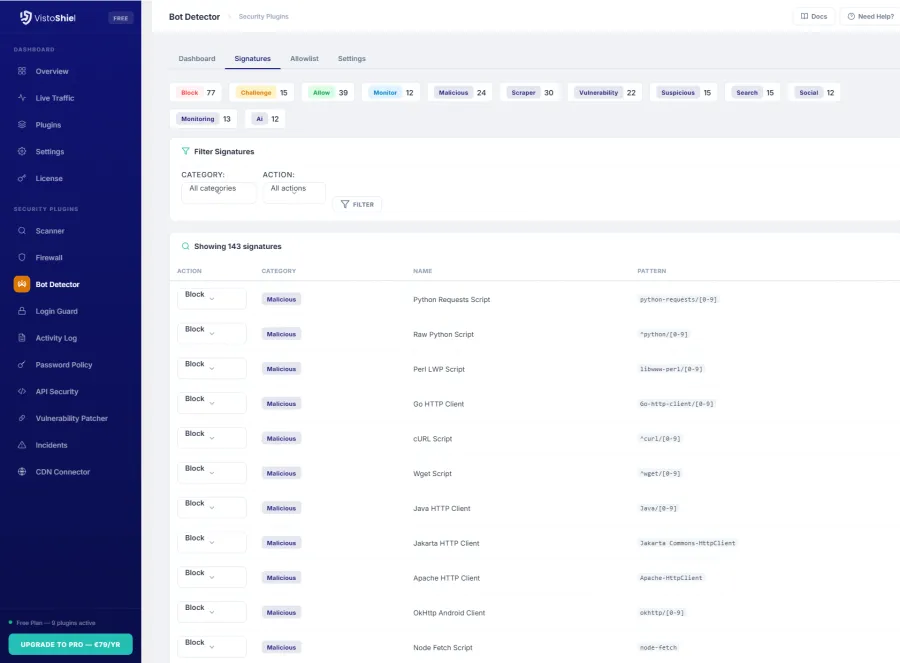The height and width of the screenshot is (663, 900).
Task: Open the Docs page
Action: 813,16
